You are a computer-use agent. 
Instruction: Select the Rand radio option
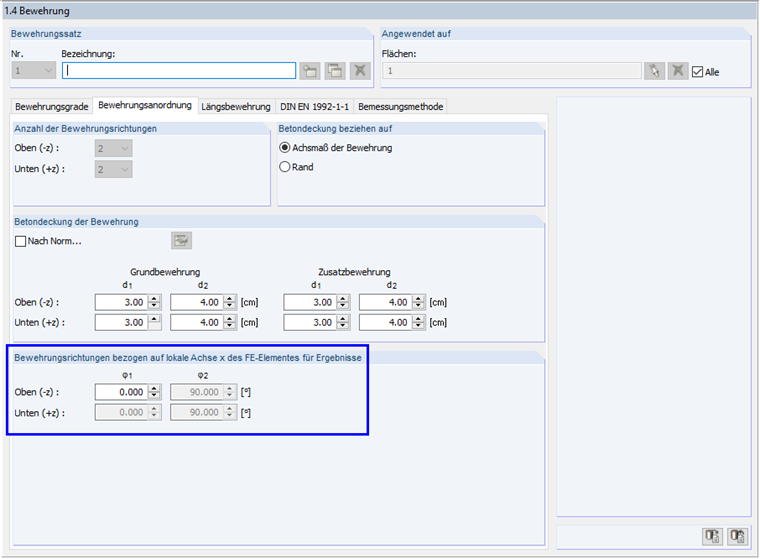(285, 167)
